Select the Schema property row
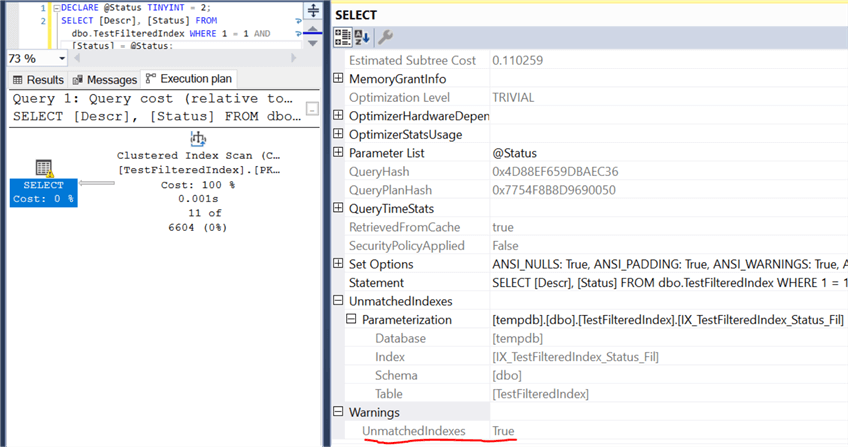The image size is (848, 447). pyautogui.click(x=597, y=375)
